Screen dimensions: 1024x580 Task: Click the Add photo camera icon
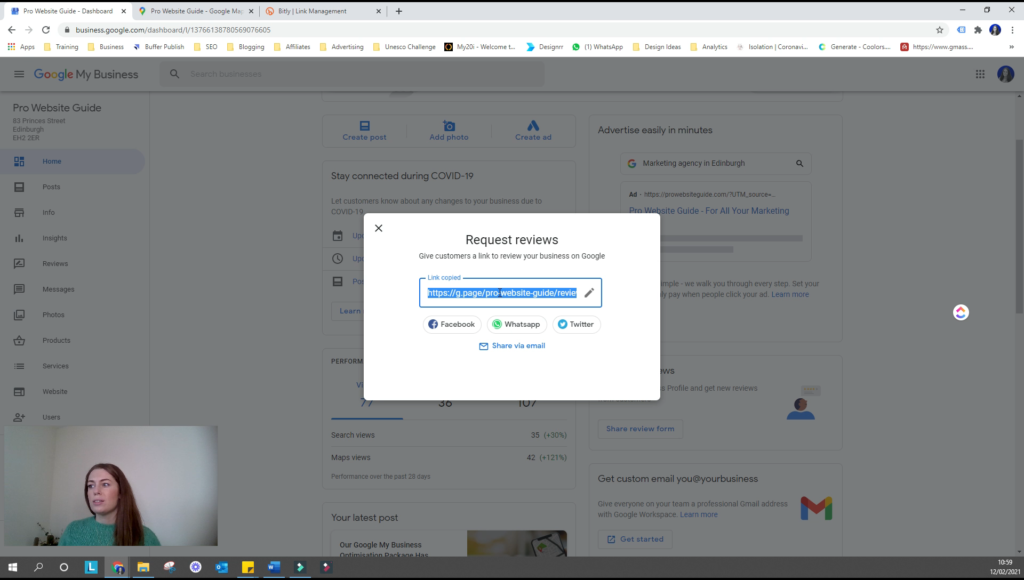449,125
